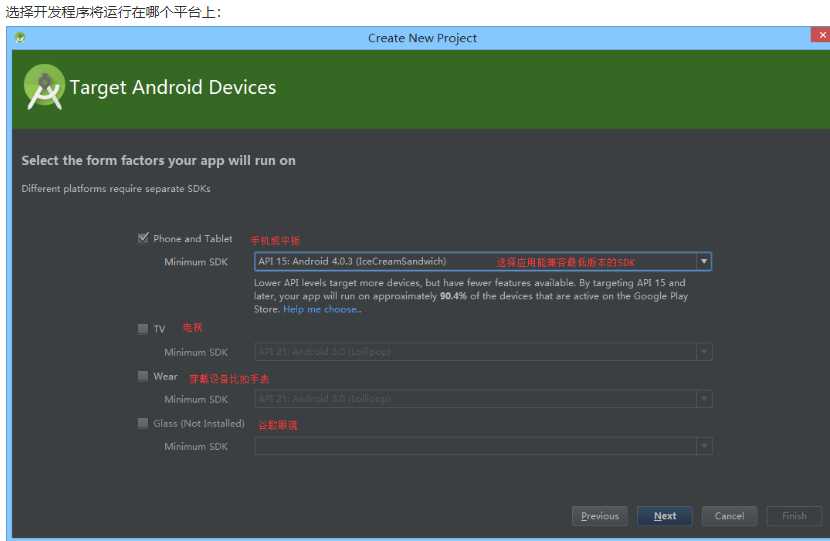This screenshot has width=830, height=541.
Task: Click the Create New Project window title
Action: point(422,38)
